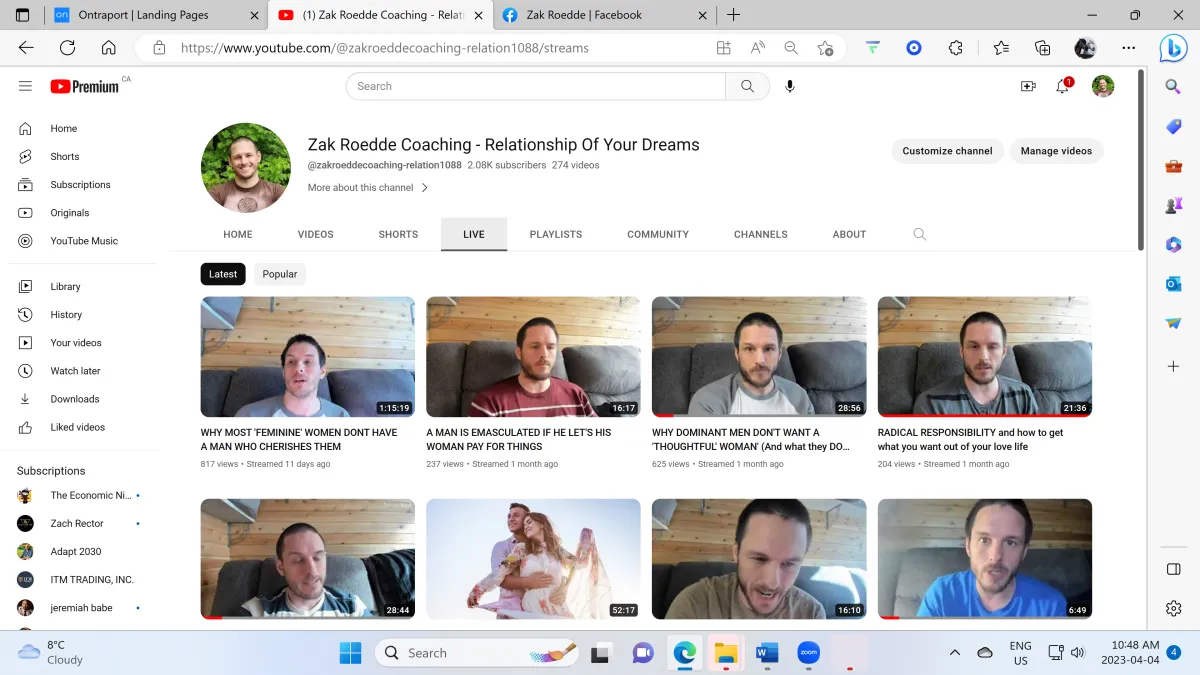Select the Latest filter chip
1200x675 pixels.
click(223, 274)
